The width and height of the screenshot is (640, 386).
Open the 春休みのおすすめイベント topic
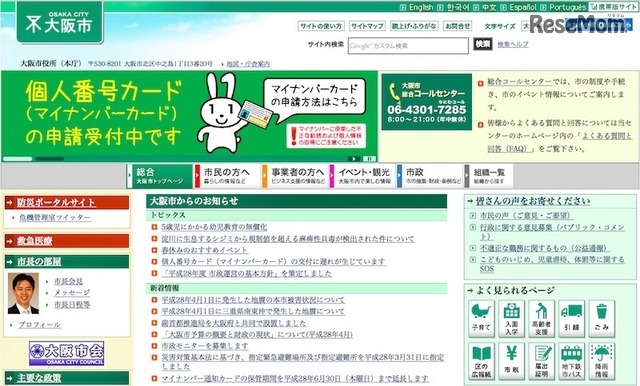pyautogui.click(x=204, y=250)
